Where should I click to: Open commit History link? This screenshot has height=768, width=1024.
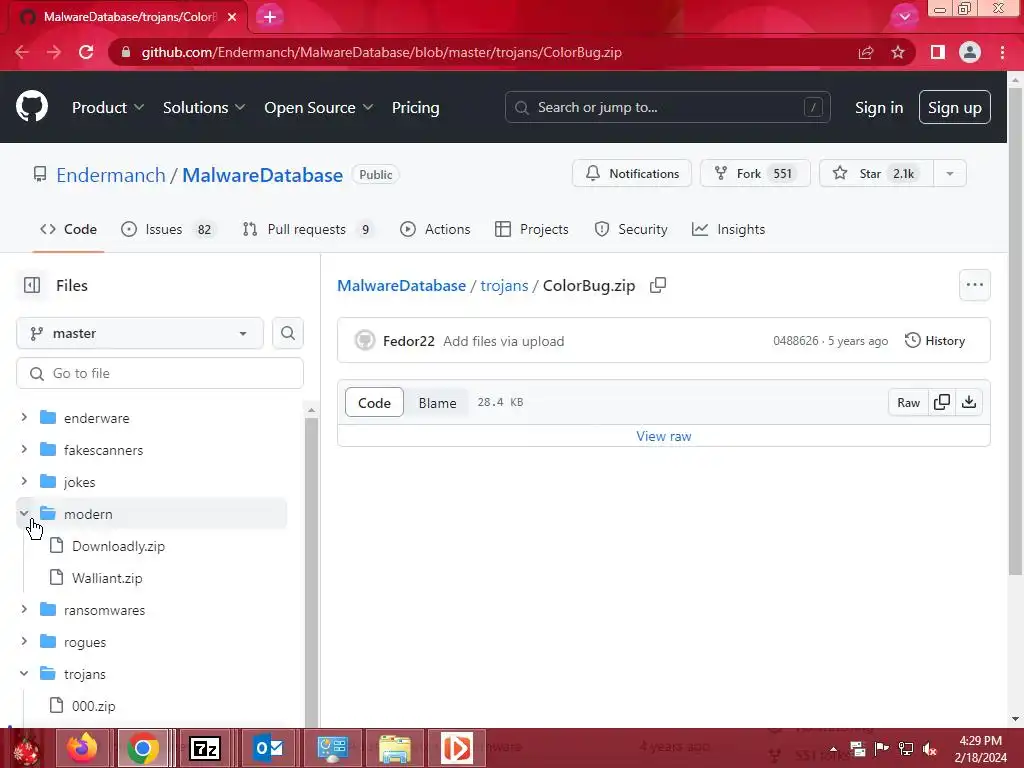pos(935,340)
